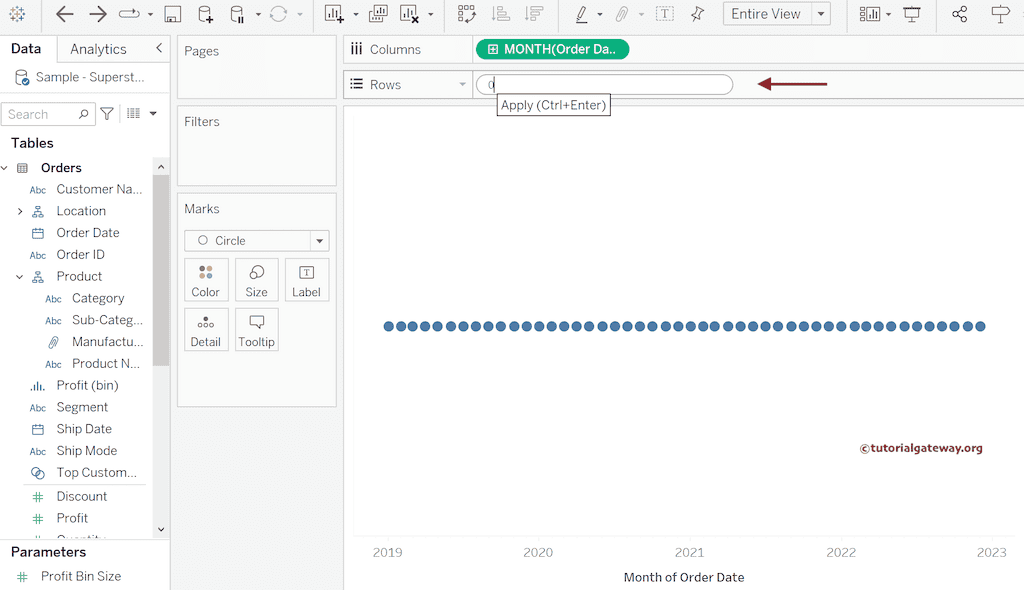
Task: Click the Swap Rows and Columns icon
Action: (466, 14)
